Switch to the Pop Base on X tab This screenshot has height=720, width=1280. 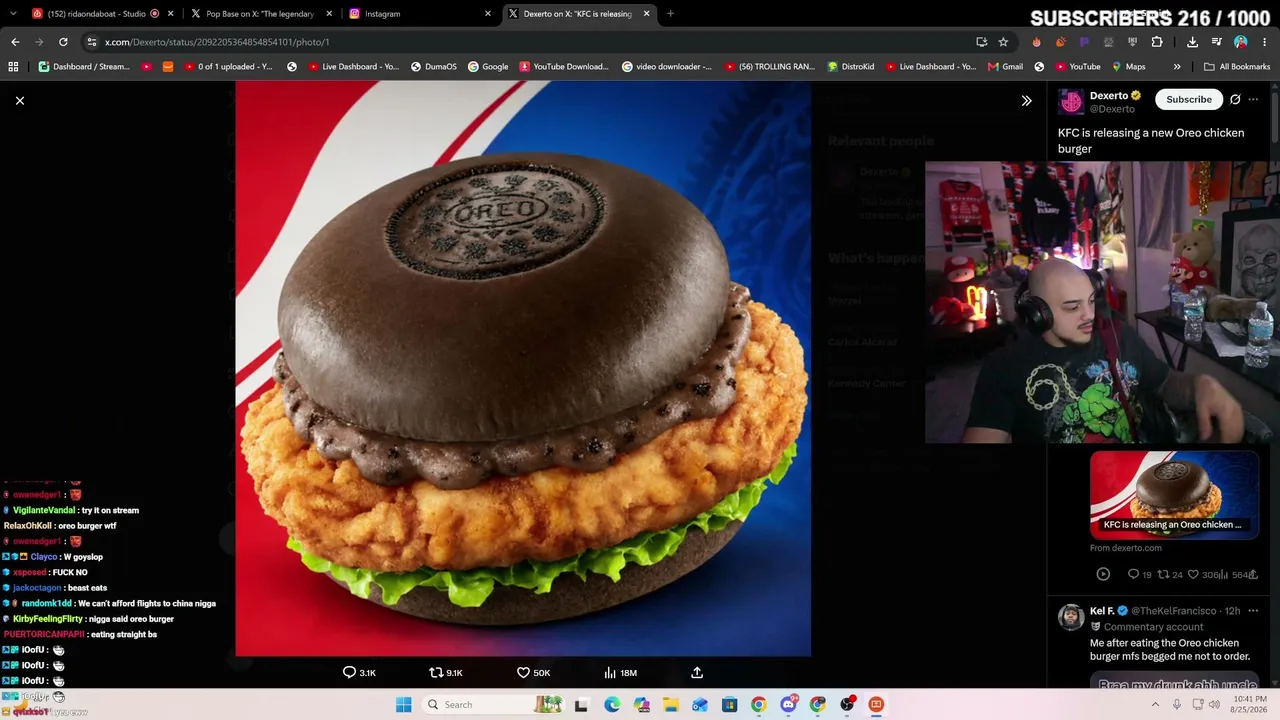[x=260, y=14]
